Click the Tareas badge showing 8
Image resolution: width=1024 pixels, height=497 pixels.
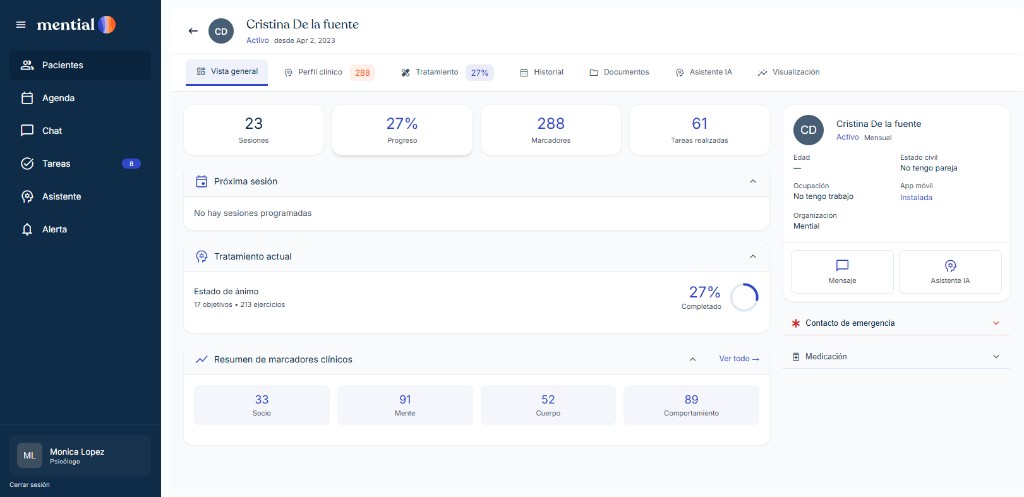[x=131, y=164]
